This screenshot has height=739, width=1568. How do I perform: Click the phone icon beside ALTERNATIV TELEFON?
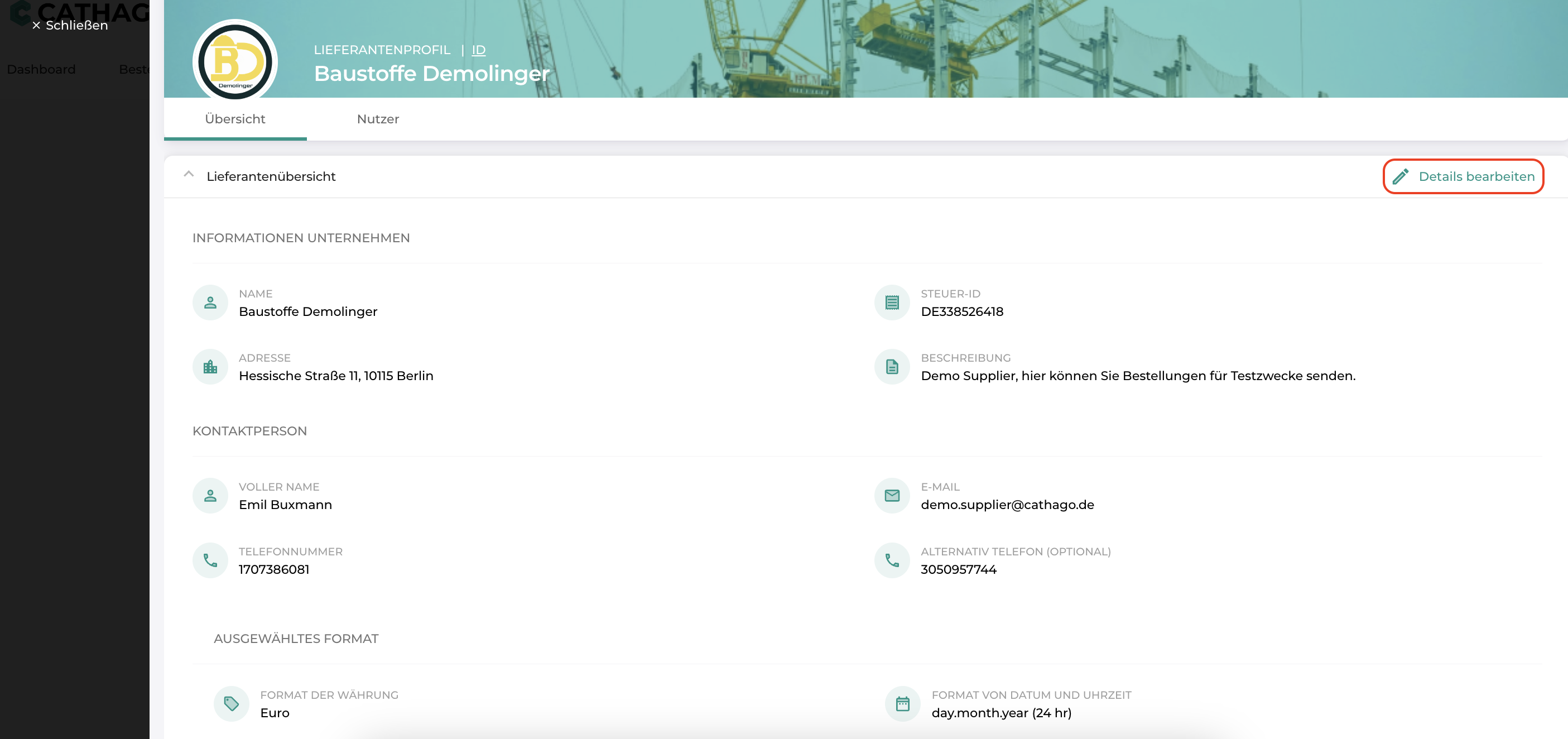pos(892,560)
